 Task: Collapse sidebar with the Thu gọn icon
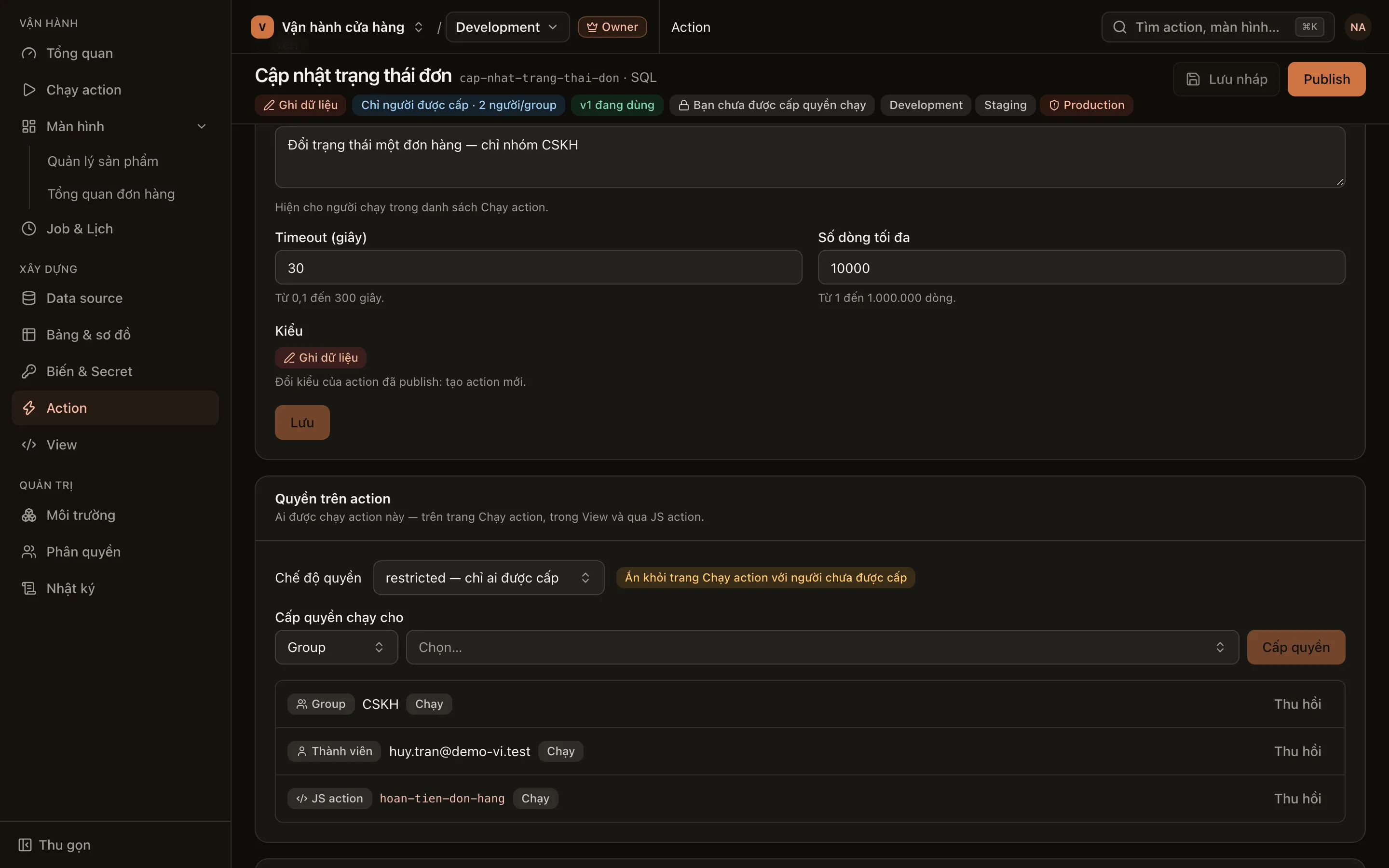pos(25,845)
